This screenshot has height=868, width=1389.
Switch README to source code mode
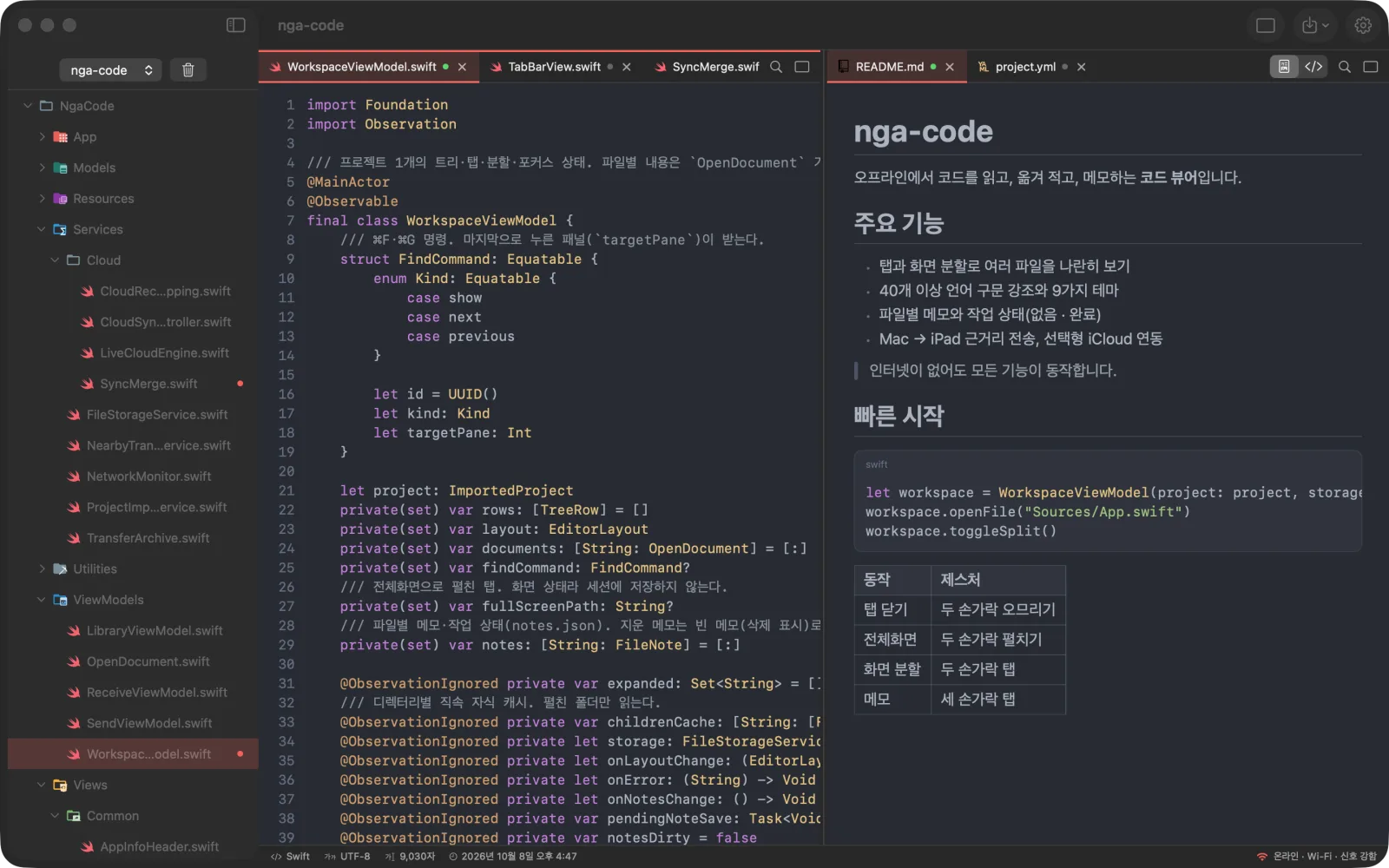pyautogui.click(x=1313, y=67)
